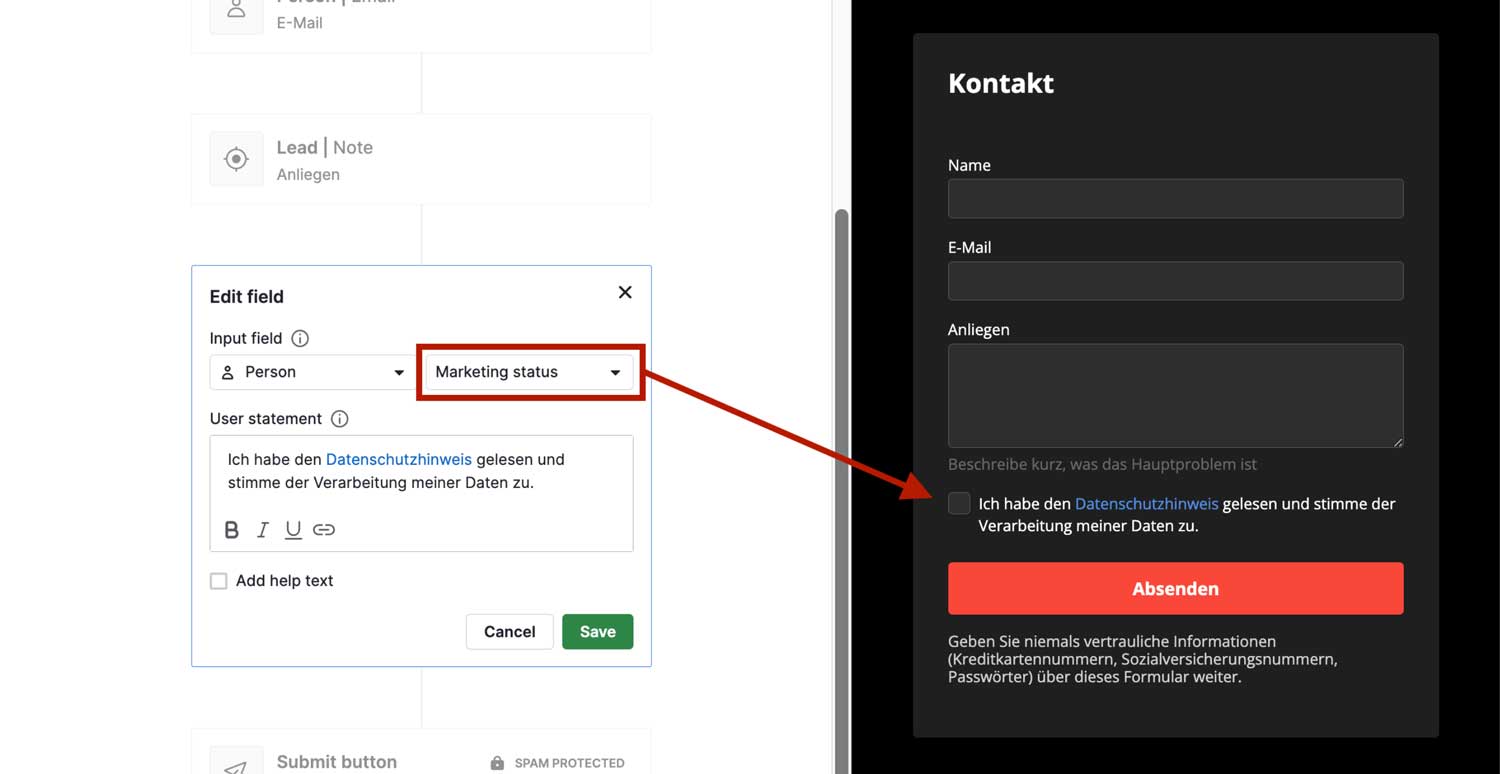1500x774 pixels.
Task: Click the Bold formatting icon
Action: point(231,530)
